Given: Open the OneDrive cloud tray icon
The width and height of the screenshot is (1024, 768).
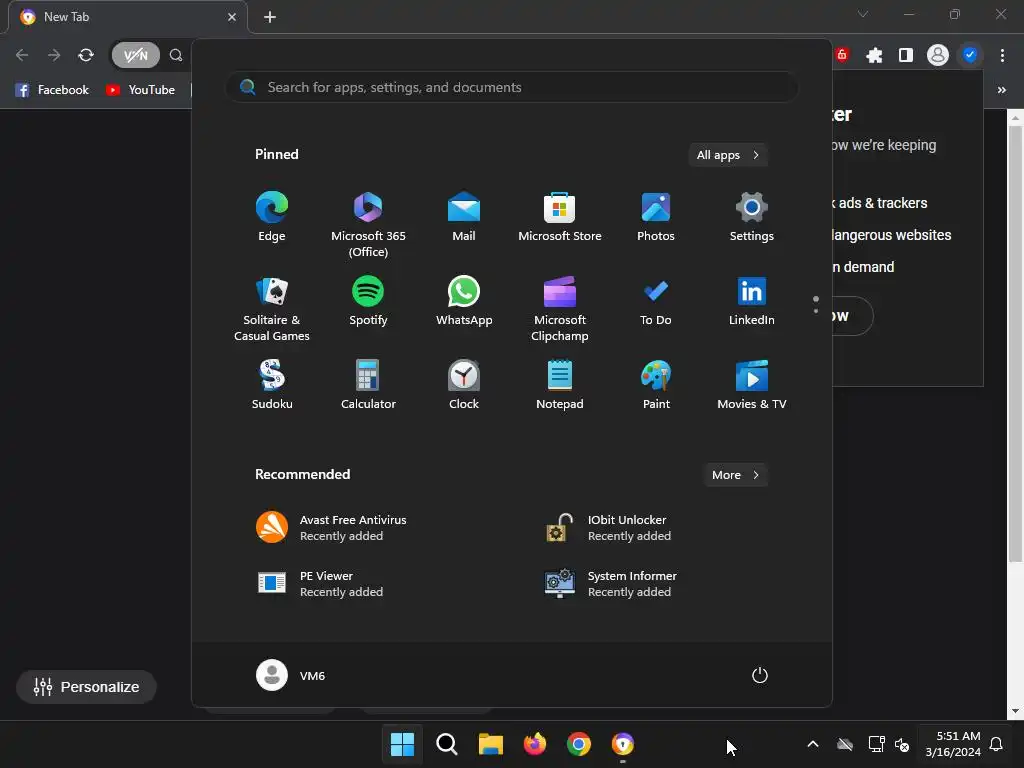Looking at the screenshot, I should click(845, 744).
